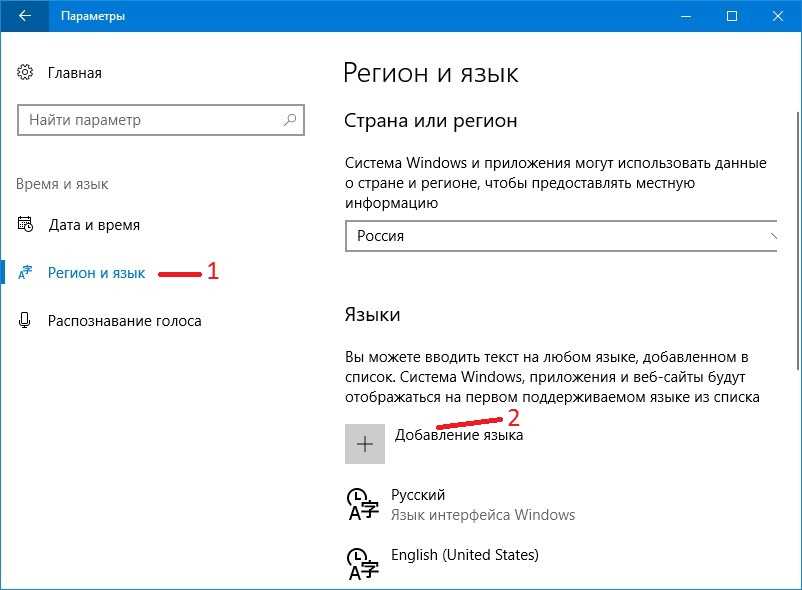Click the plus button to add language
The image size is (802, 590).
tap(365, 444)
